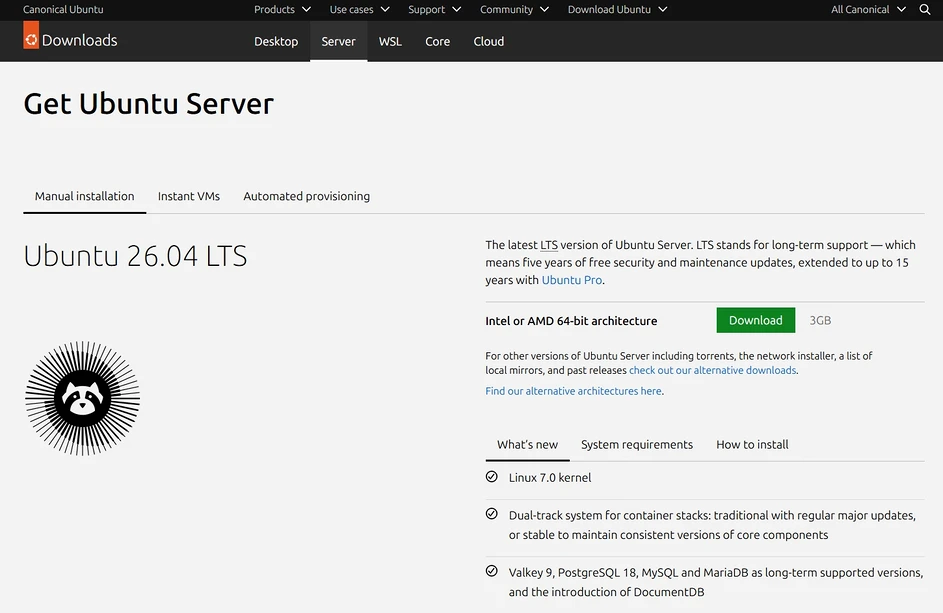The height and width of the screenshot is (613, 943).
Task: Click the 3GB file size text
Action: pos(820,320)
